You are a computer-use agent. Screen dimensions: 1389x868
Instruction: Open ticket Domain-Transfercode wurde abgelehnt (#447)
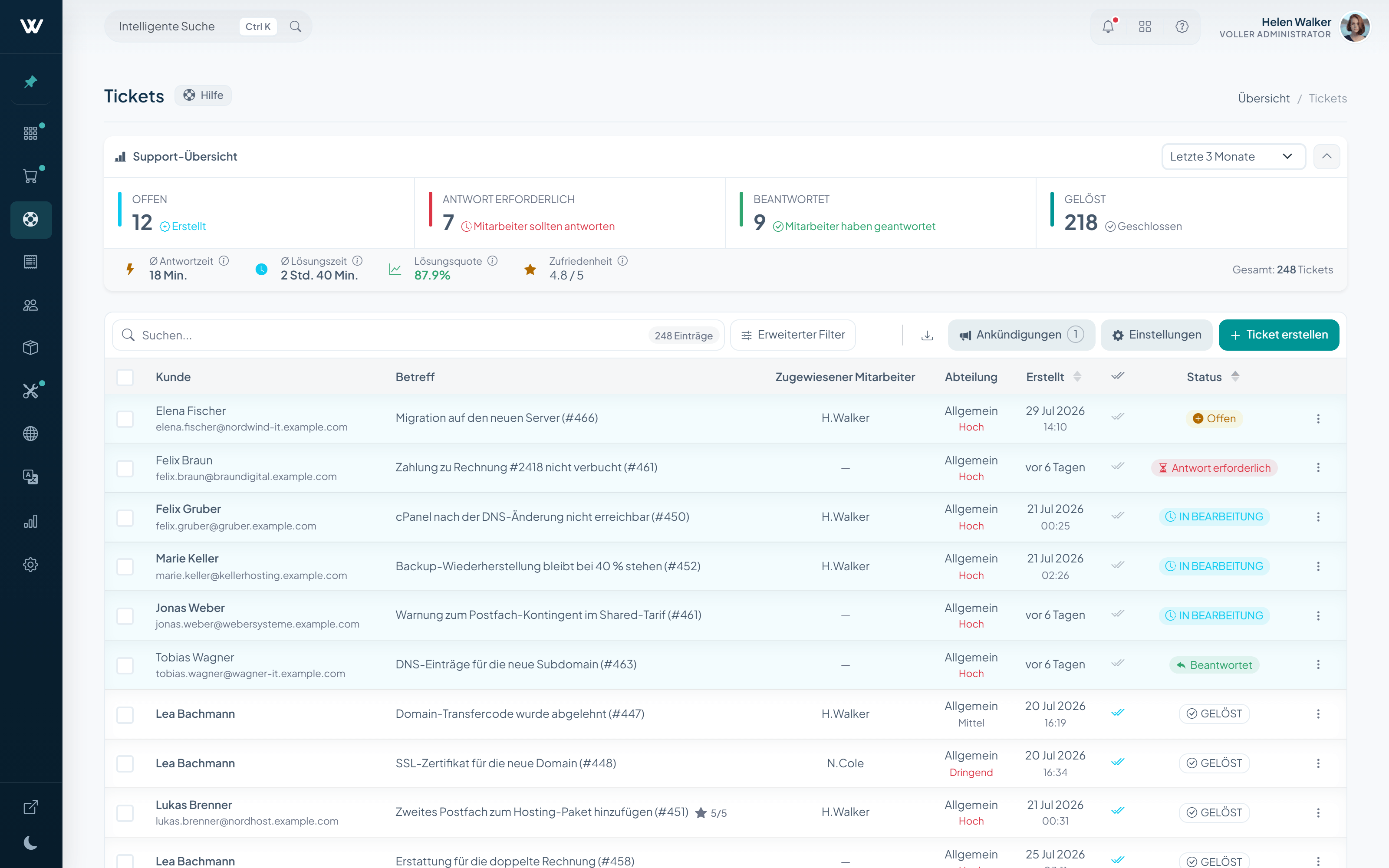[x=520, y=713]
